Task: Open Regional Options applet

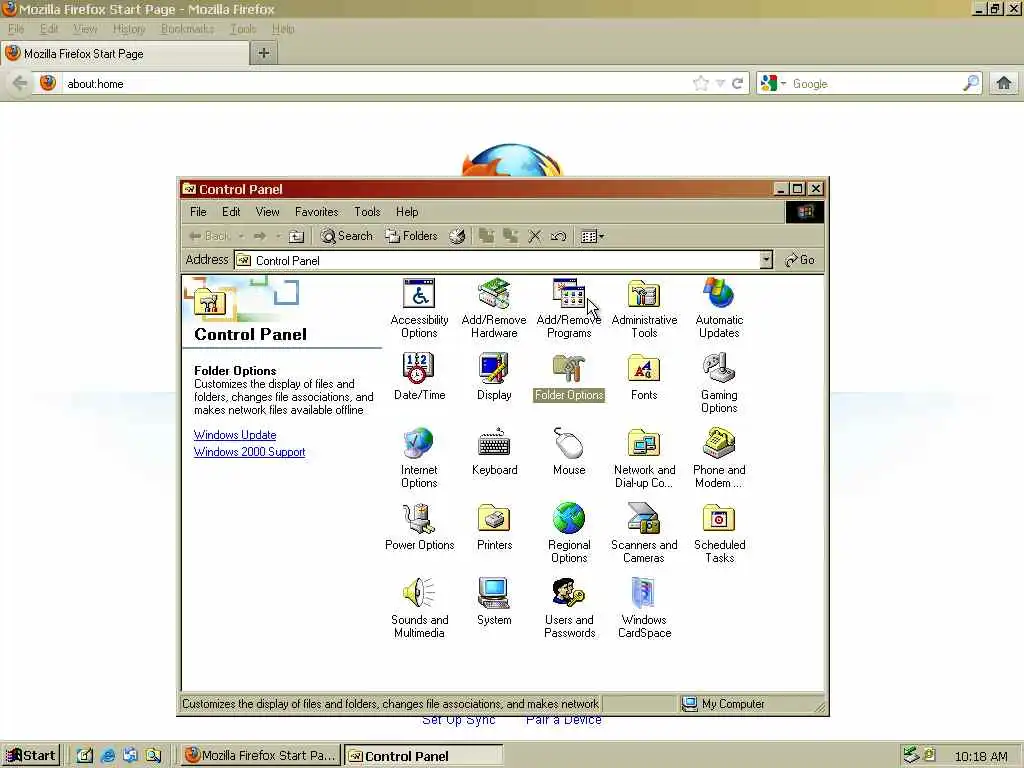Action: (x=569, y=534)
